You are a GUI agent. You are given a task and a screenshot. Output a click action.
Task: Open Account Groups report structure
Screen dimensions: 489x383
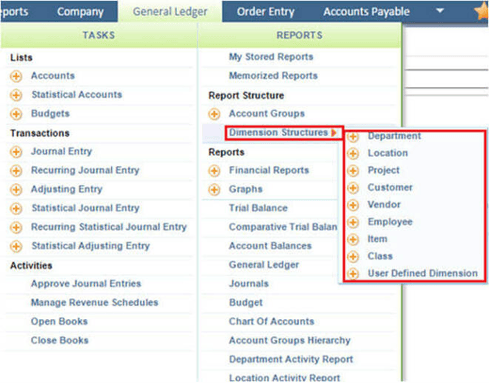pos(267,113)
